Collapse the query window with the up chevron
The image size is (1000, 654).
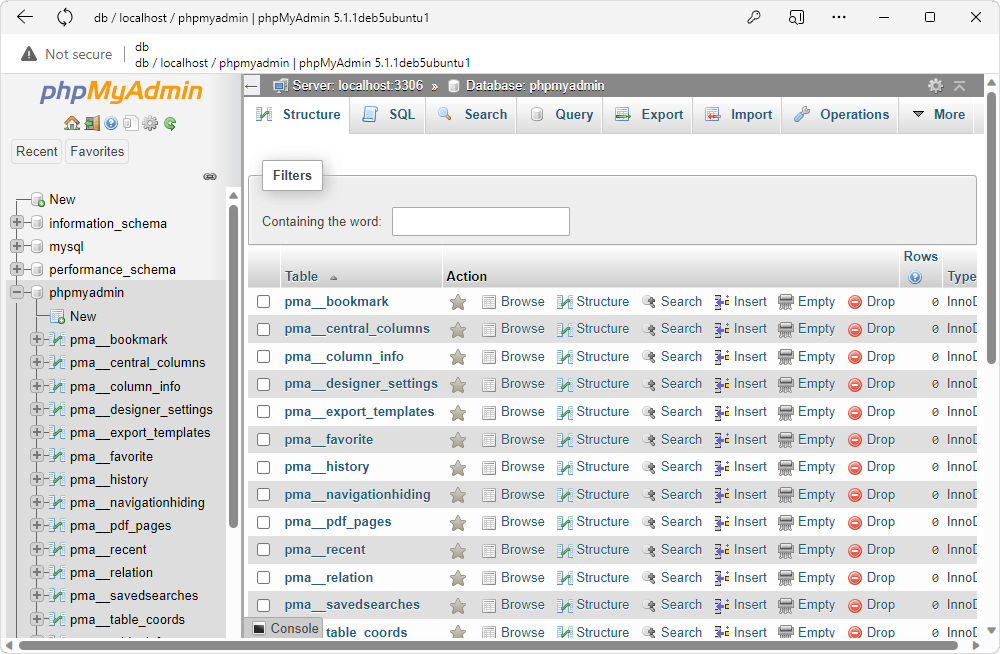[x=959, y=87]
